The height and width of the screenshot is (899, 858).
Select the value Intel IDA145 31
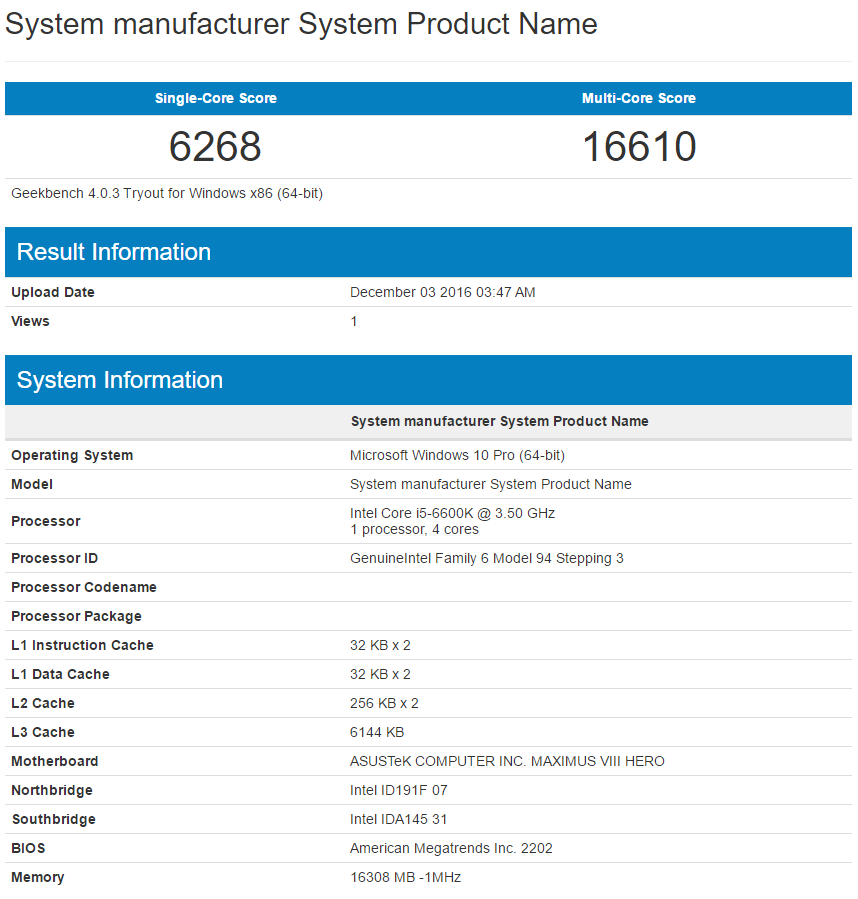398,820
